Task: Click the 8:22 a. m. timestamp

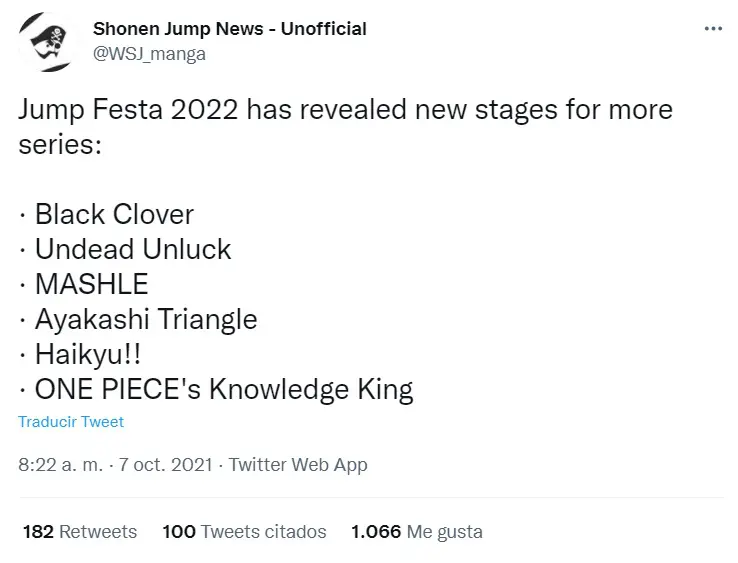Action: (60, 465)
